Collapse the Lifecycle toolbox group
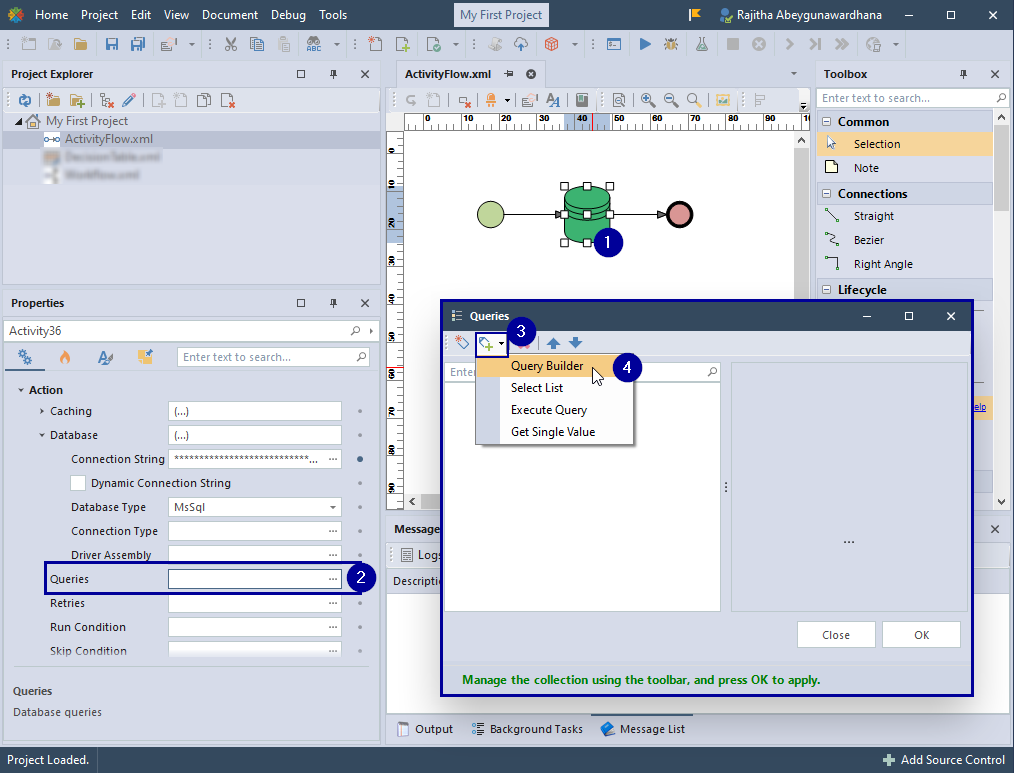1014x773 pixels. [826, 290]
